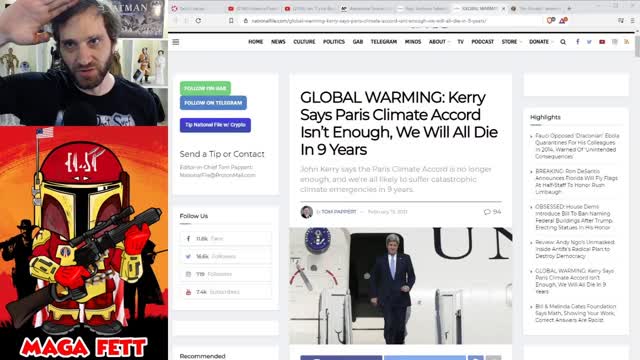
Task: Open the POLITICS navigation item
Action: [x=334, y=42]
